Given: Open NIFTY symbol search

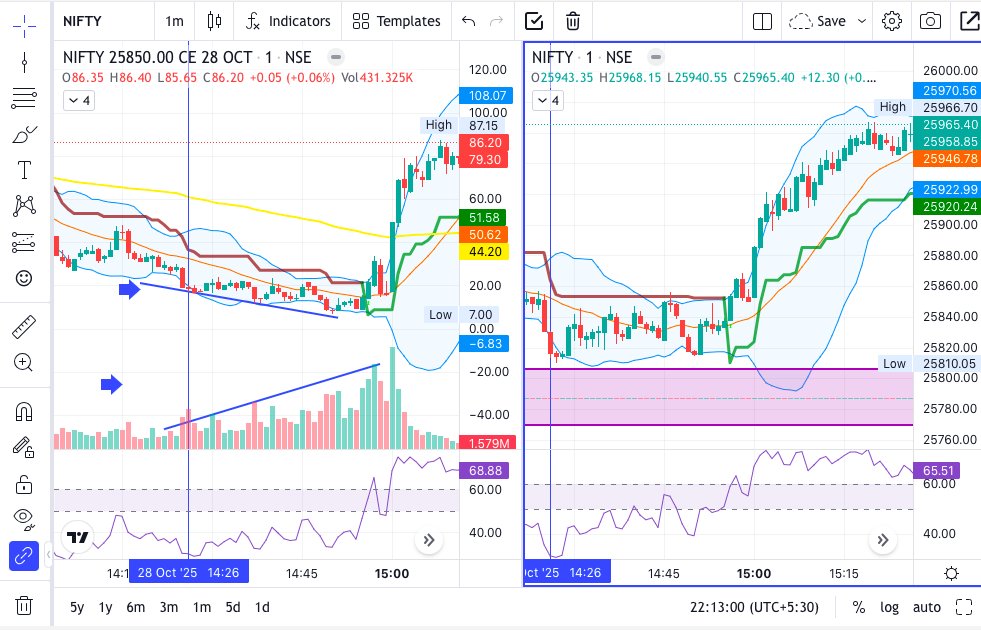Looking at the screenshot, I should coord(82,21).
